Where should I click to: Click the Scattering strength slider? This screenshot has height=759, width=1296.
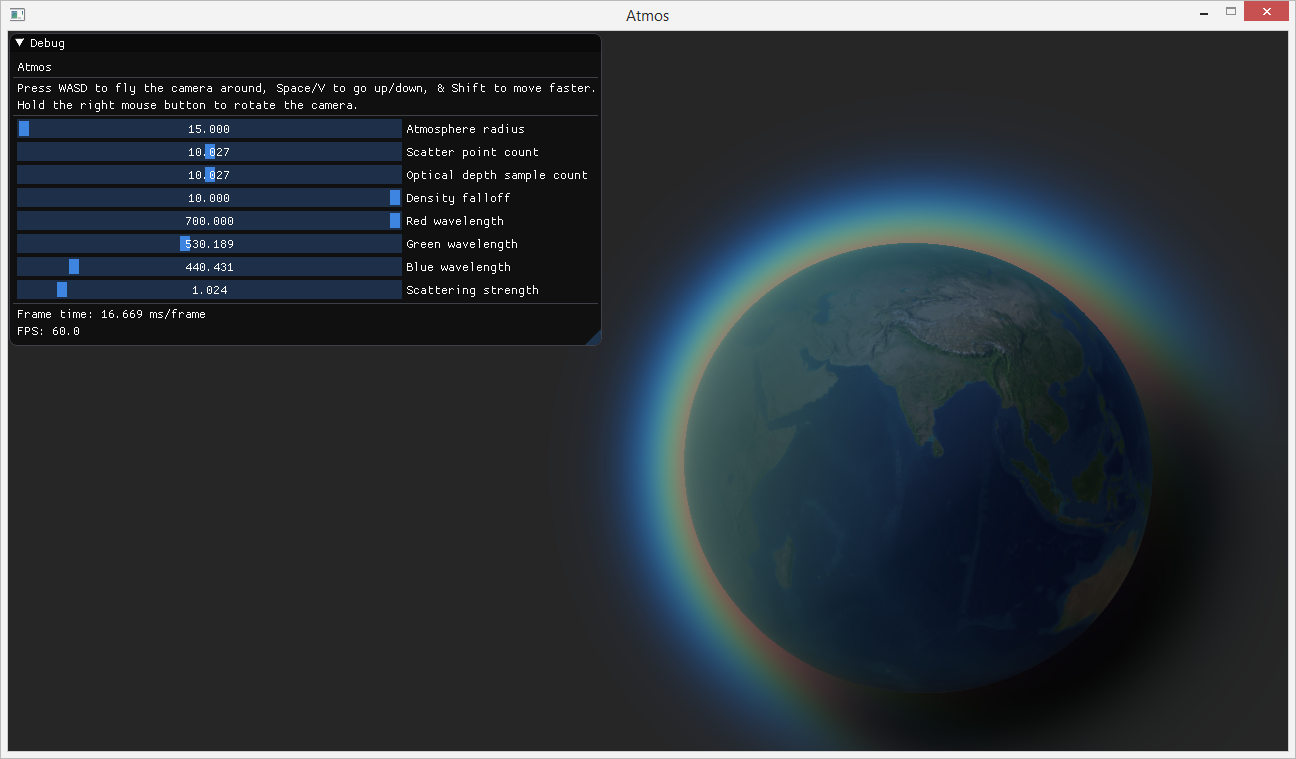209,290
